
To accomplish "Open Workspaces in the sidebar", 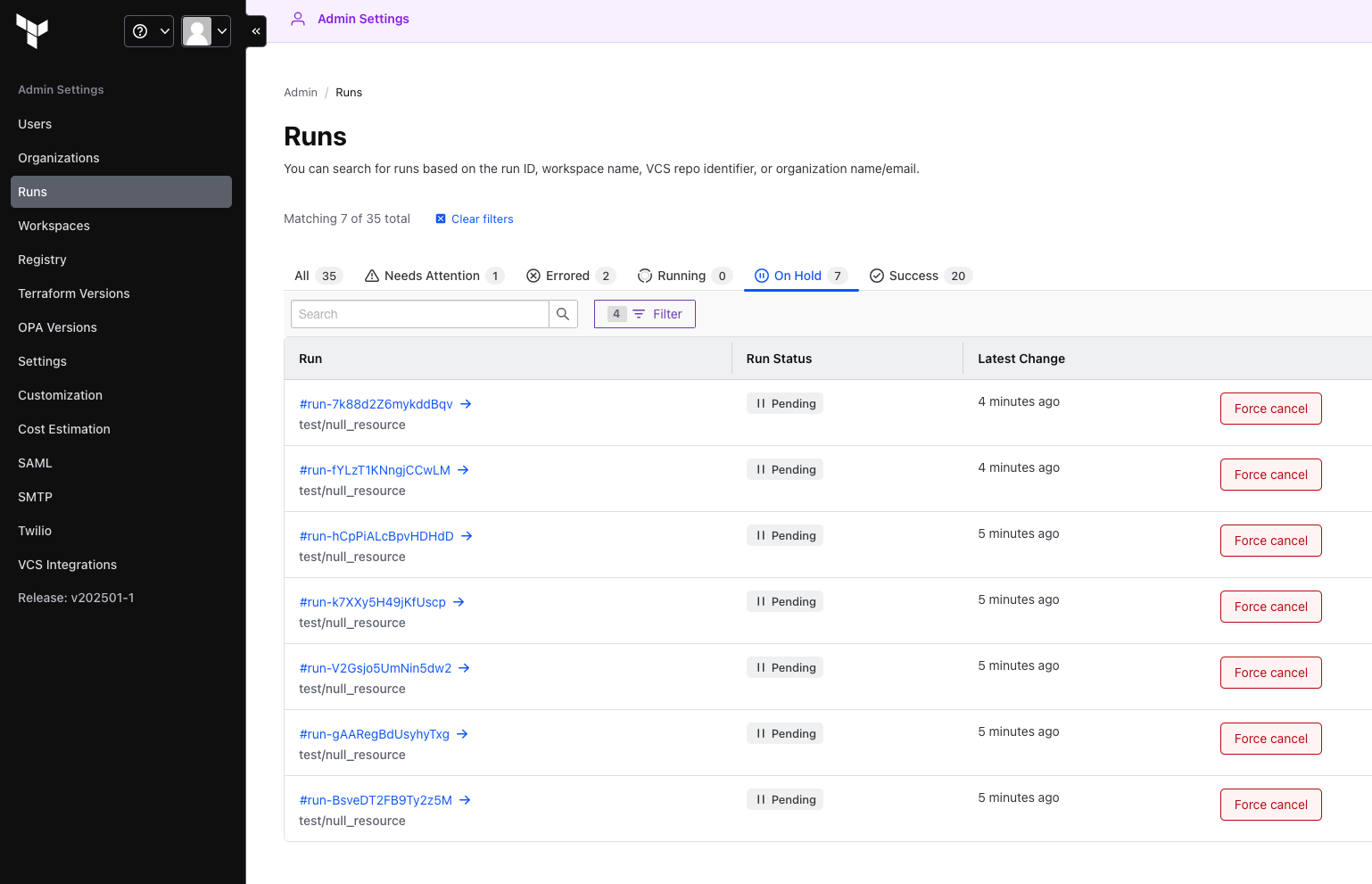I will [x=54, y=226].
